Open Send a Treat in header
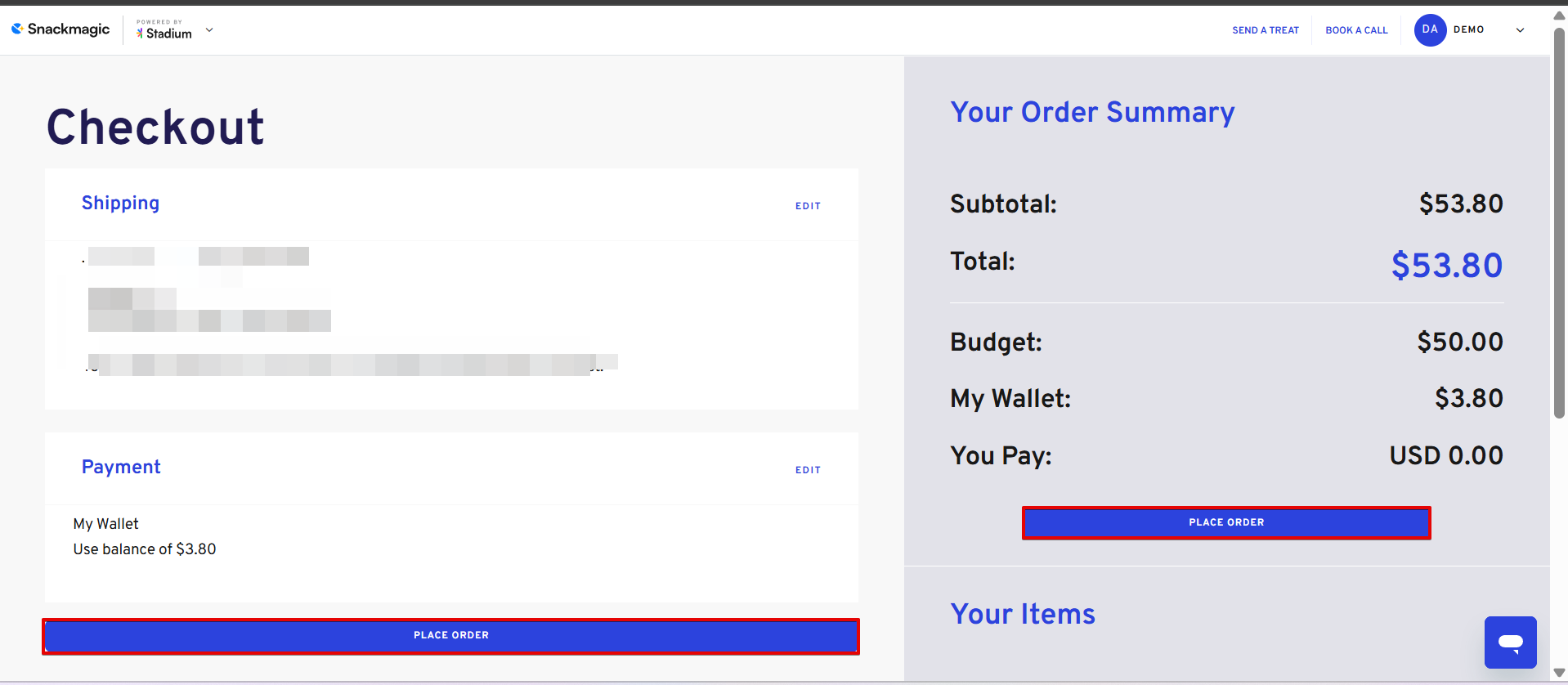 pos(1265,30)
